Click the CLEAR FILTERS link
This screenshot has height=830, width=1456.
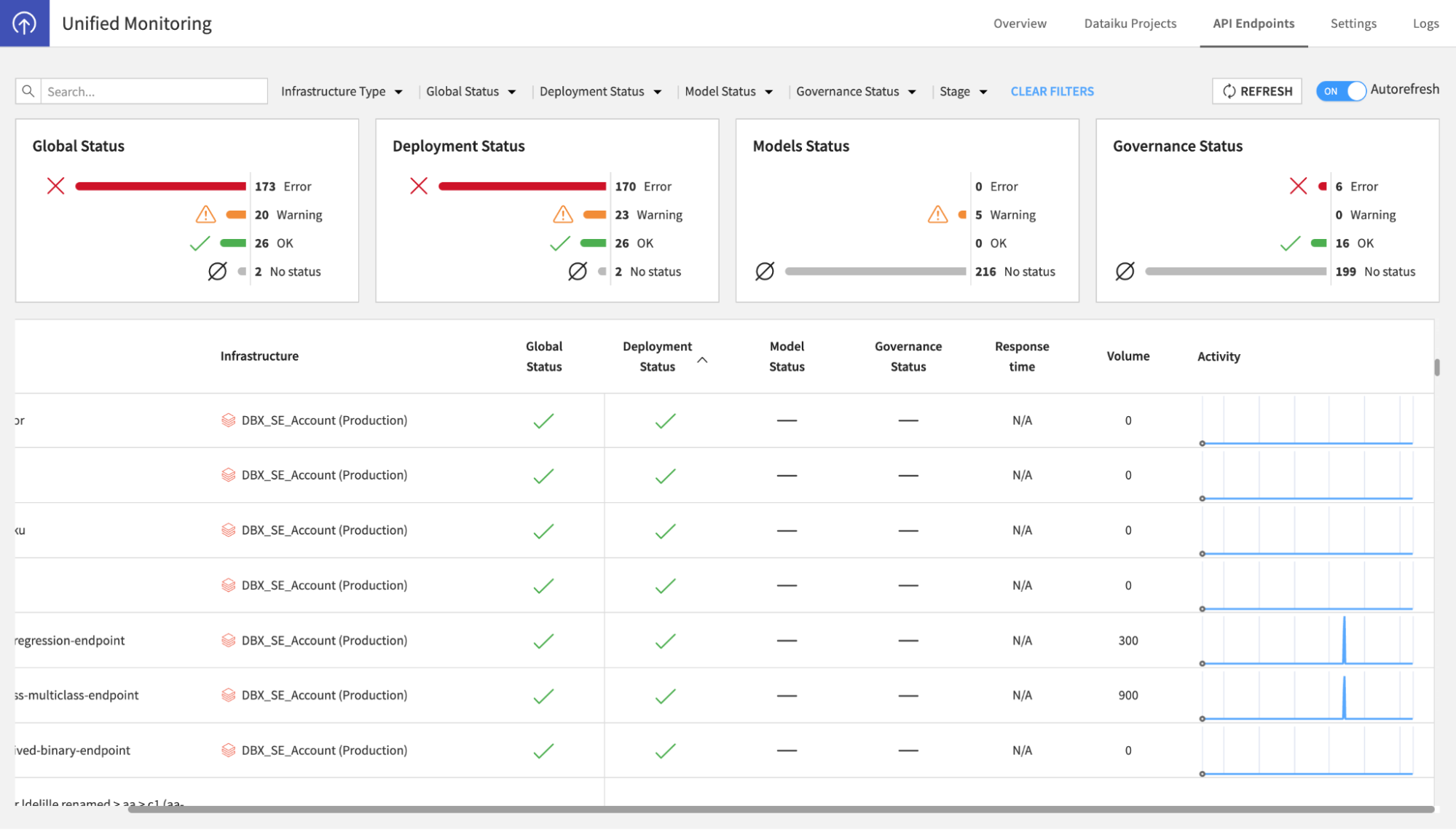pyautogui.click(x=1052, y=91)
